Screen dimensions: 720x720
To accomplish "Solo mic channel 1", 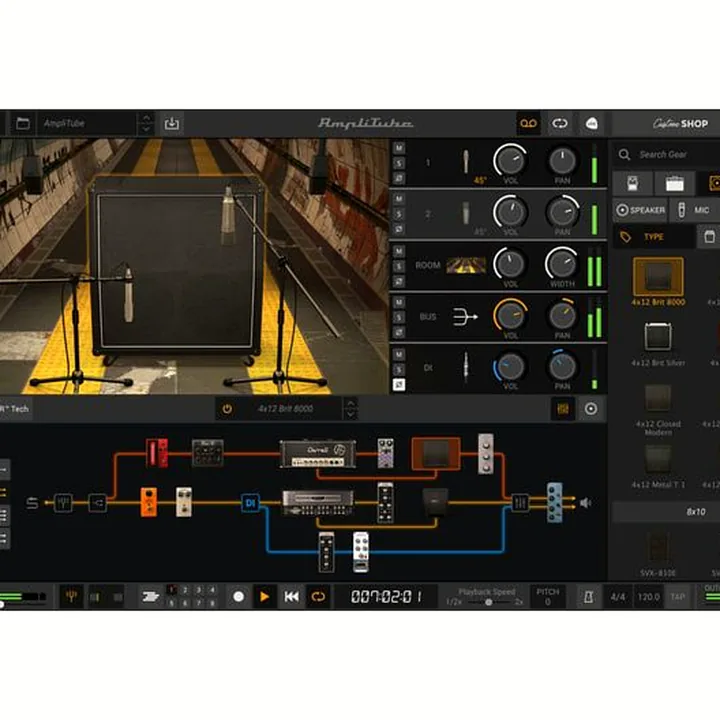I will [399, 163].
